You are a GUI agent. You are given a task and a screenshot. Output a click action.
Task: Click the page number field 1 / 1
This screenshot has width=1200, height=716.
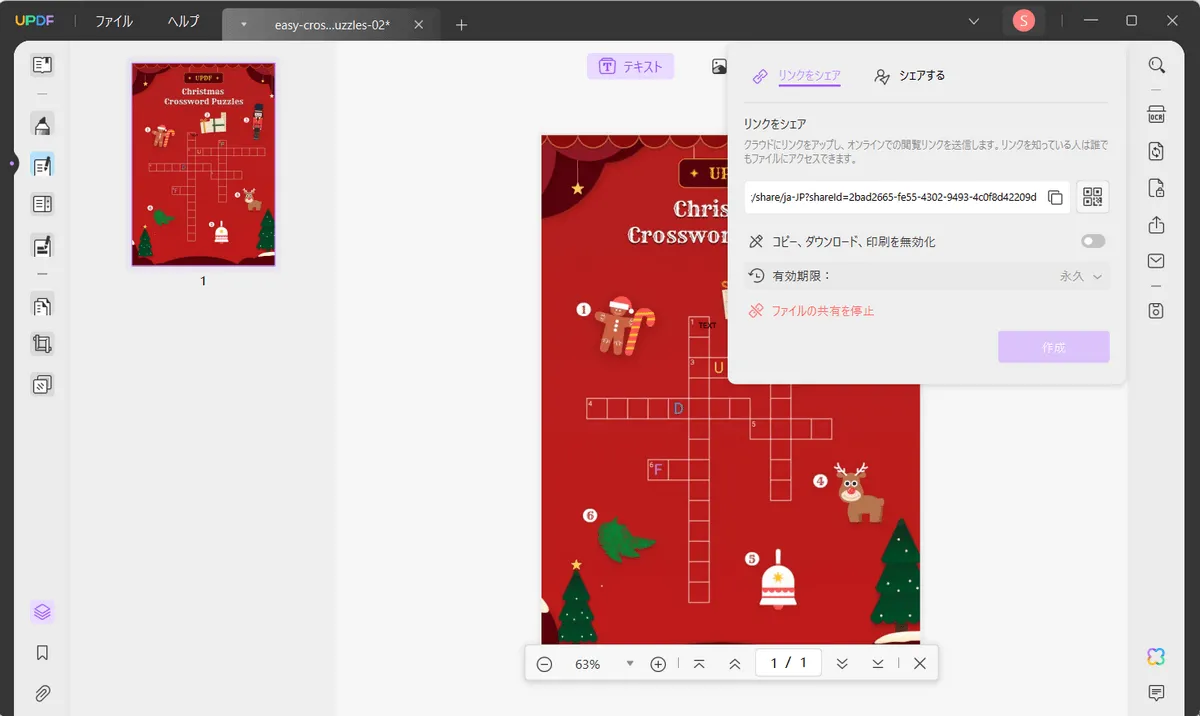[x=788, y=664]
